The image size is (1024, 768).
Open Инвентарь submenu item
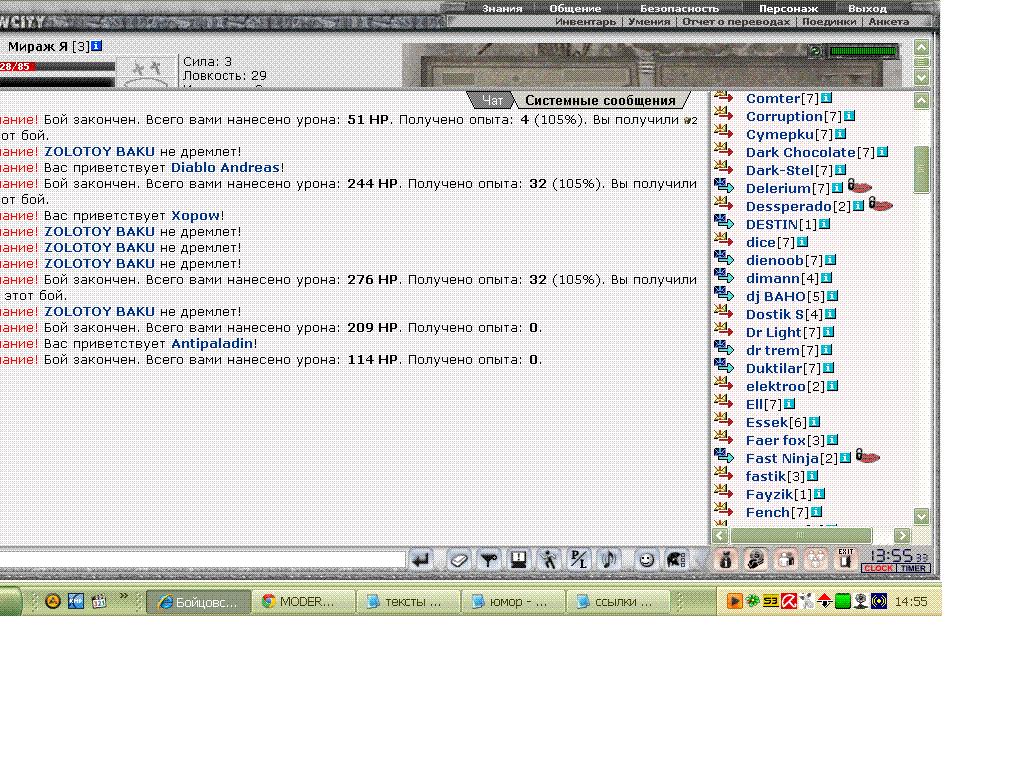(x=585, y=22)
